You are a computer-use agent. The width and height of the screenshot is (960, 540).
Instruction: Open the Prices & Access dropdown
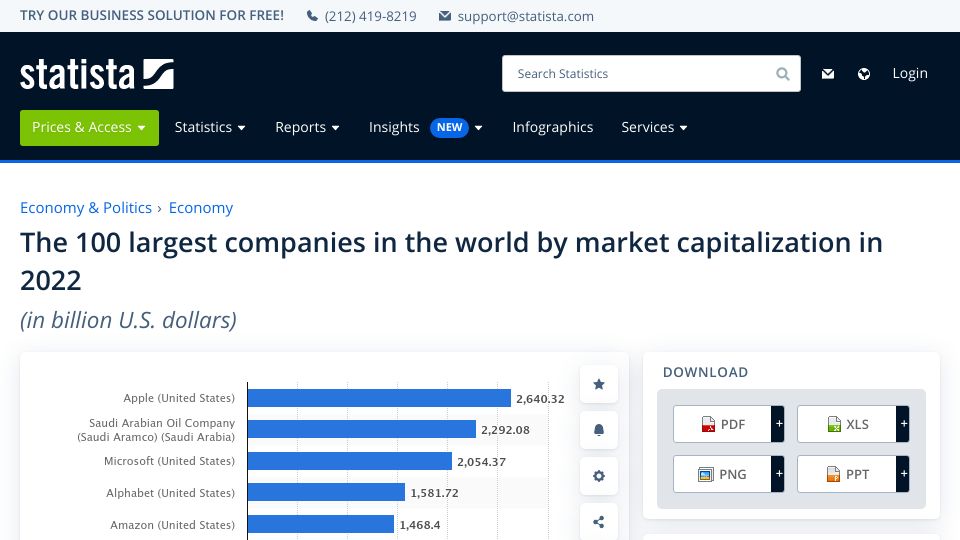pyautogui.click(x=89, y=127)
